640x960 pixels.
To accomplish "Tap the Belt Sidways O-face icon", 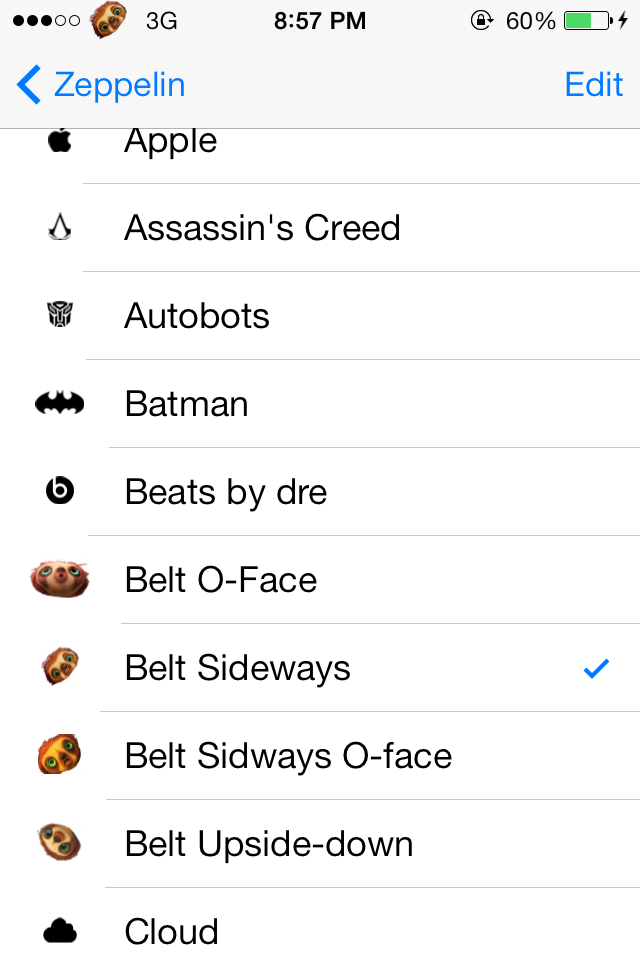I will click(x=59, y=755).
